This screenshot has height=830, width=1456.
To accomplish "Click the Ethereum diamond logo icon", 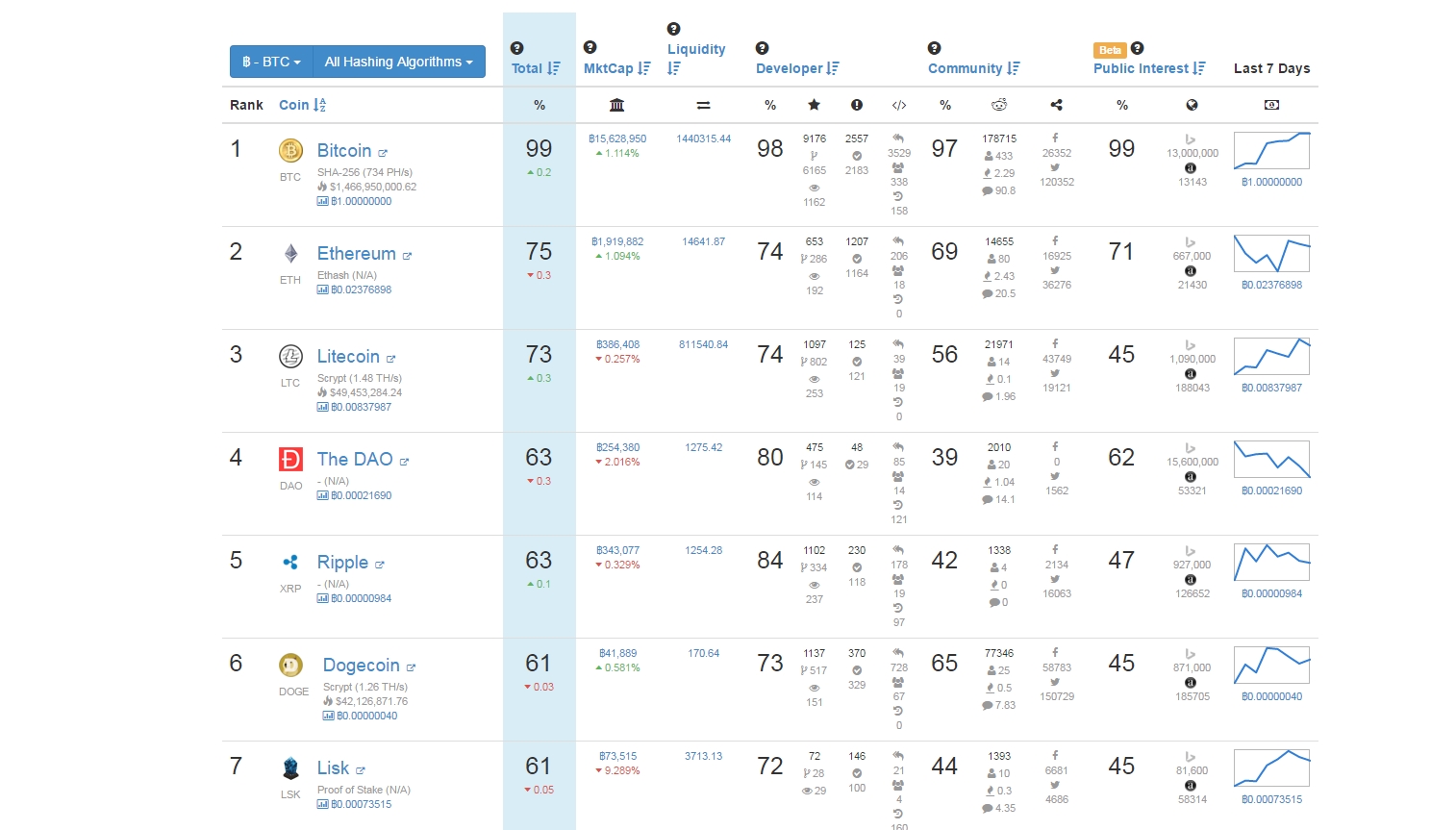I will pos(290,253).
